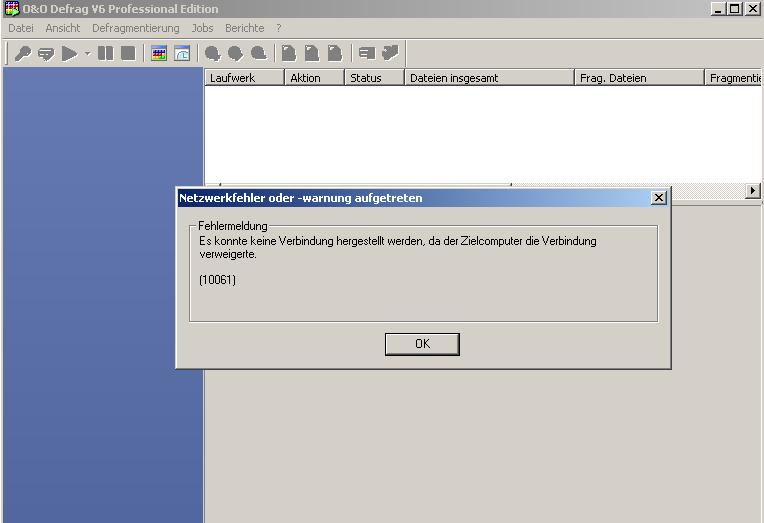The image size is (764, 523).
Task: Click the computer connect toolbar icon
Action: (x=46, y=53)
